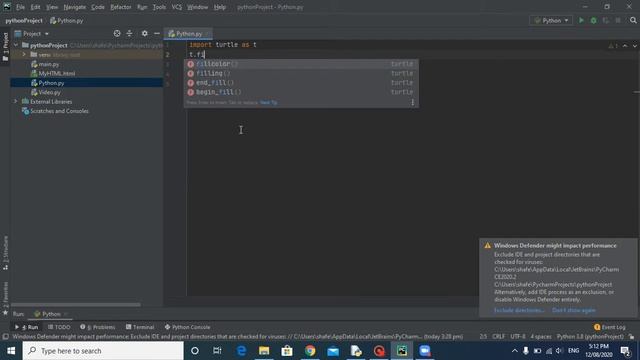Click Python 3.8 interpreter in status bar
The width and height of the screenshot is (640, 360).
tap(590, 336)
